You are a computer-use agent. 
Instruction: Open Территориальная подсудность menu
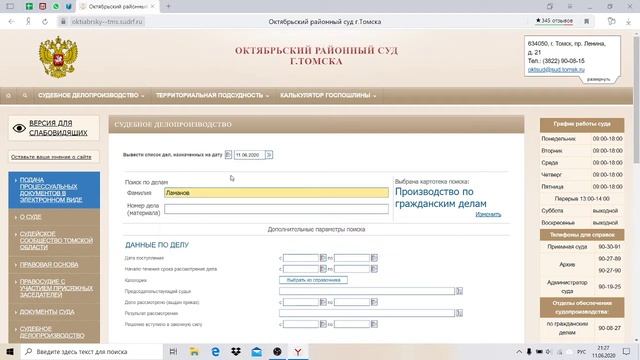[x=212, y=96]
